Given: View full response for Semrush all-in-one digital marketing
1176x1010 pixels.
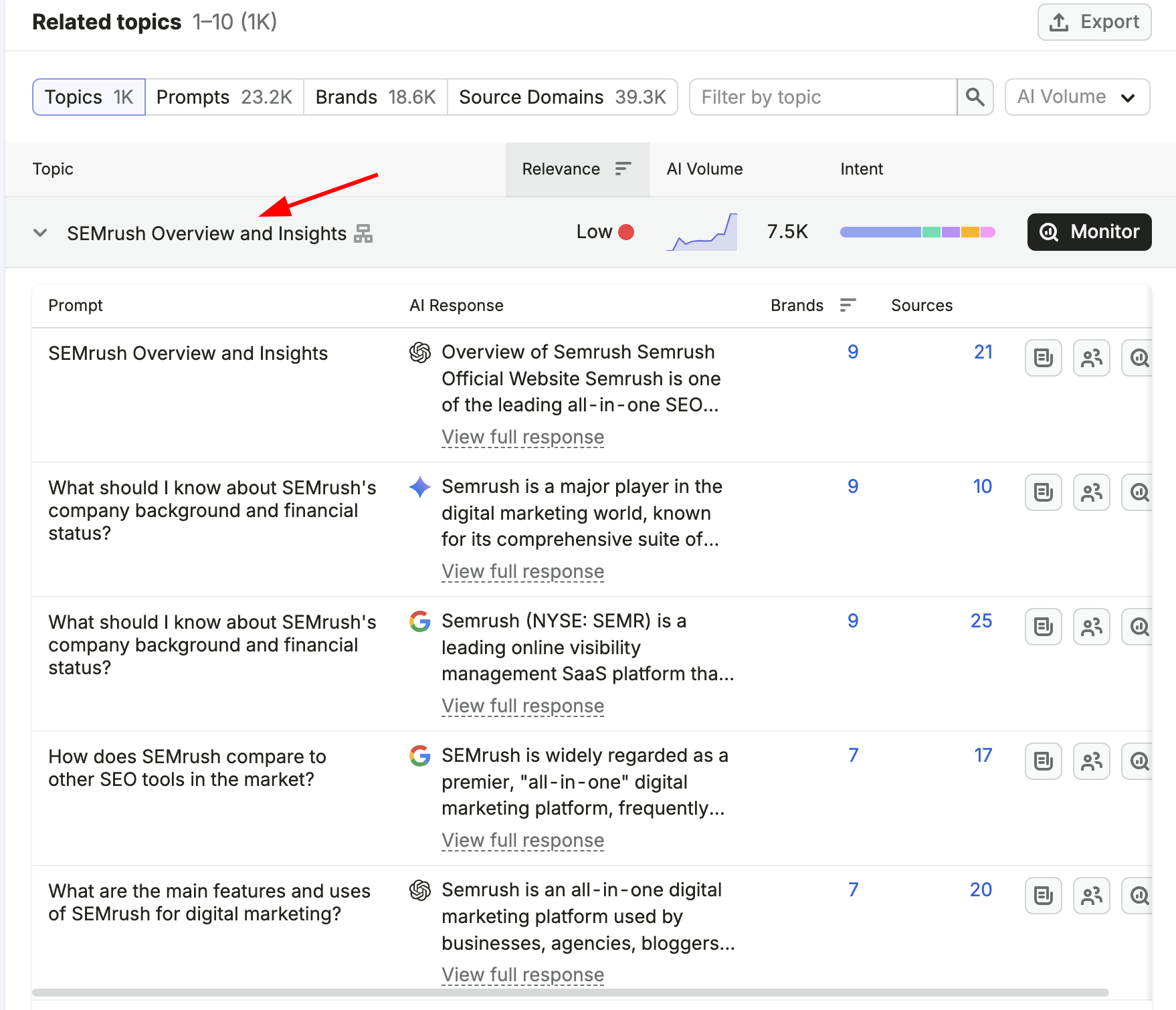Looking at the screenshot, I should 523,975.
